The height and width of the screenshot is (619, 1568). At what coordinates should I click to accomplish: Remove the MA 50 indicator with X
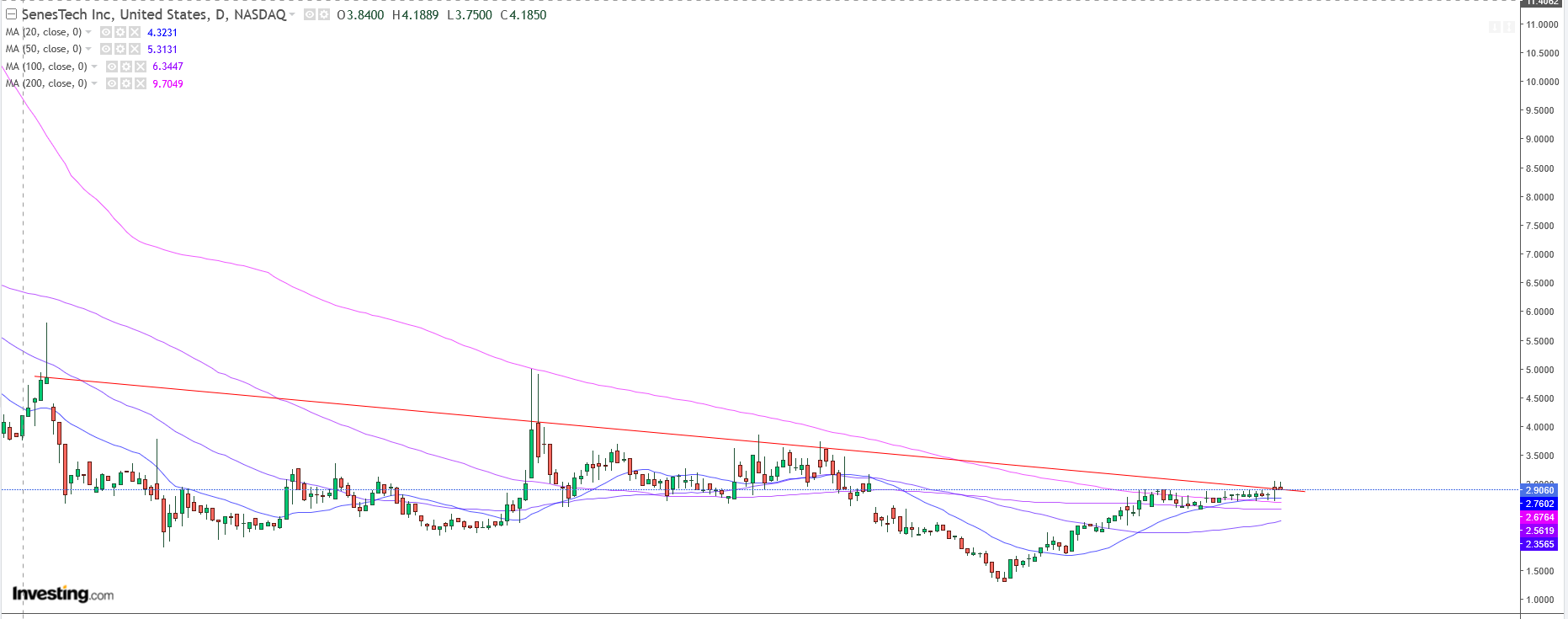coord(135,49)
